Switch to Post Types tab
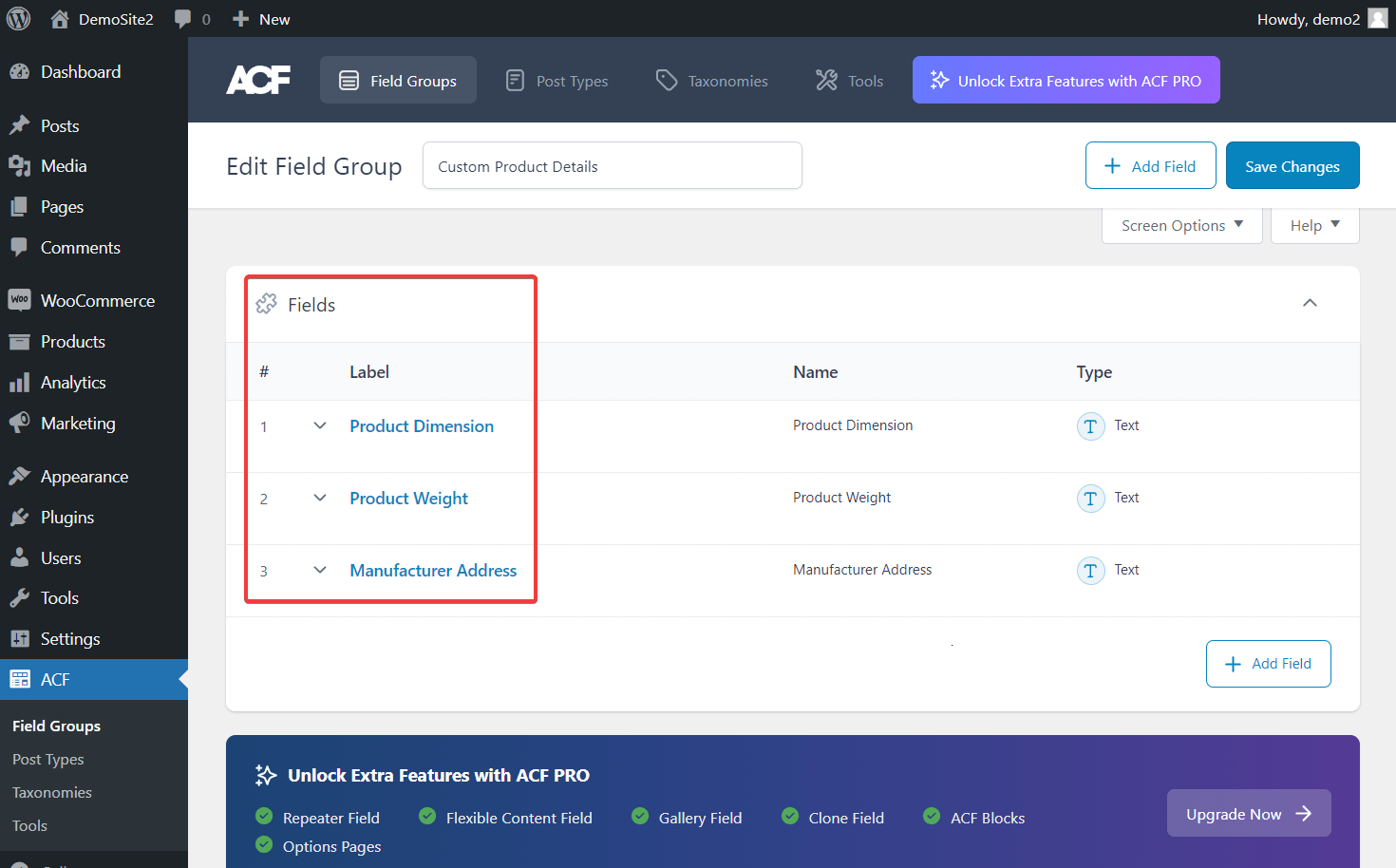The height and width of the screenshot is (868, 1396). click(557, 80)
